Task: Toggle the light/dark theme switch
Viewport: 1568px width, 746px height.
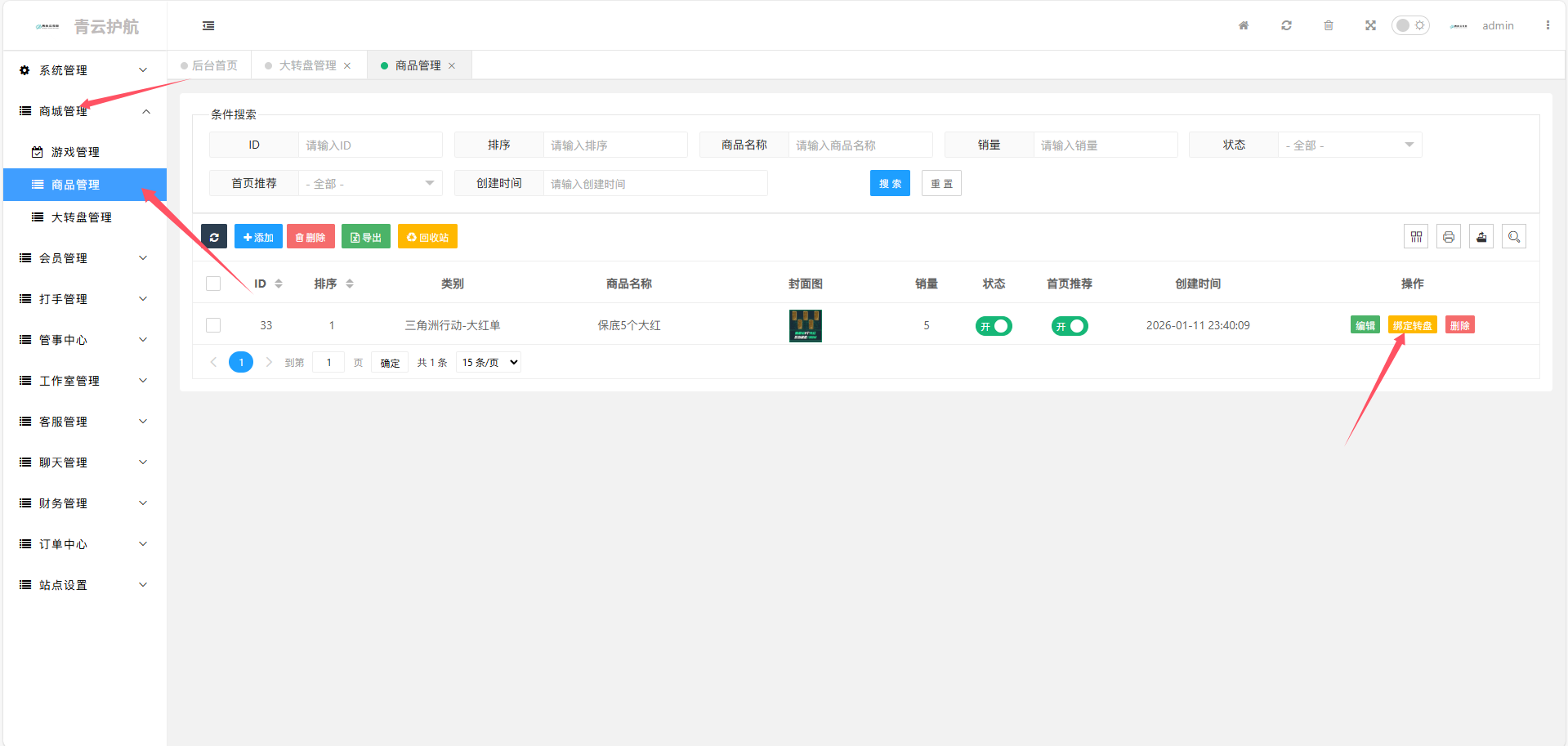Action: 1410,25
